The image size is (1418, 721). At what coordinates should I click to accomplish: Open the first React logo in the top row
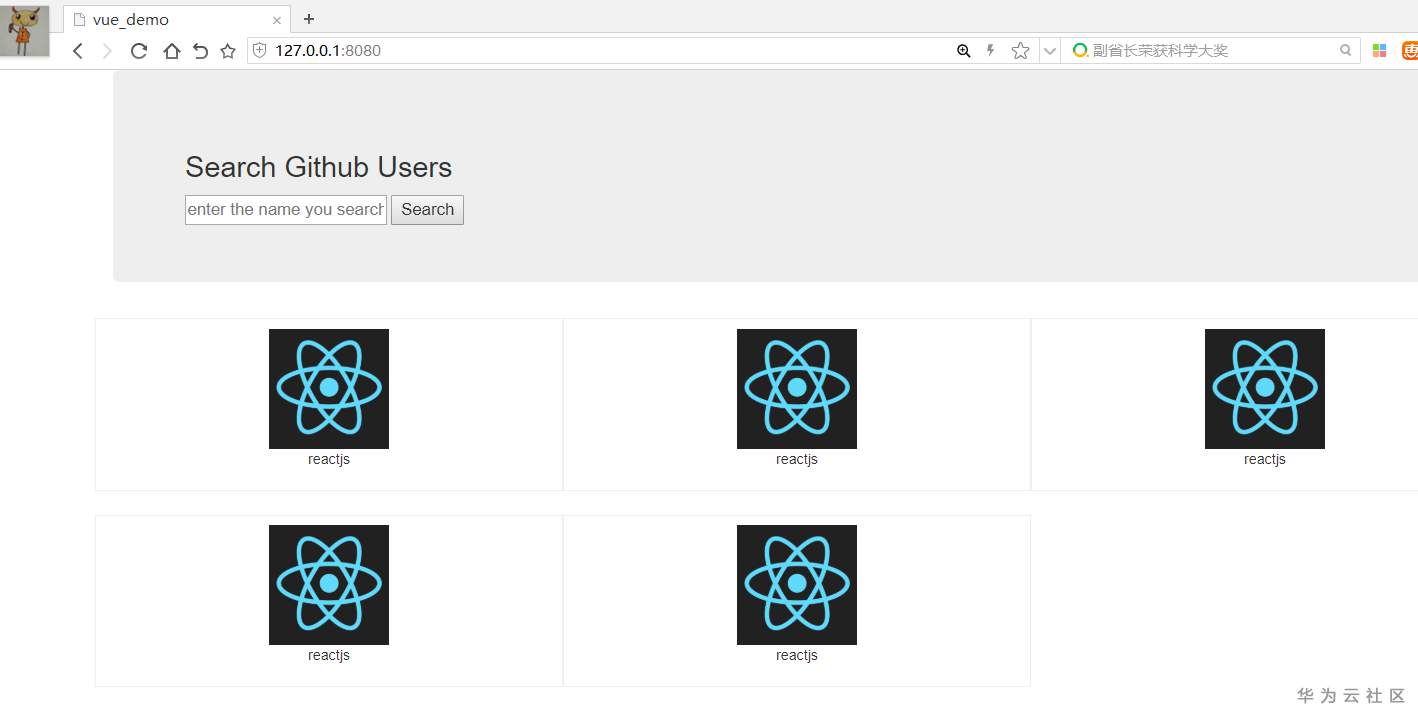pyautogui.click(x=329, y=389)
